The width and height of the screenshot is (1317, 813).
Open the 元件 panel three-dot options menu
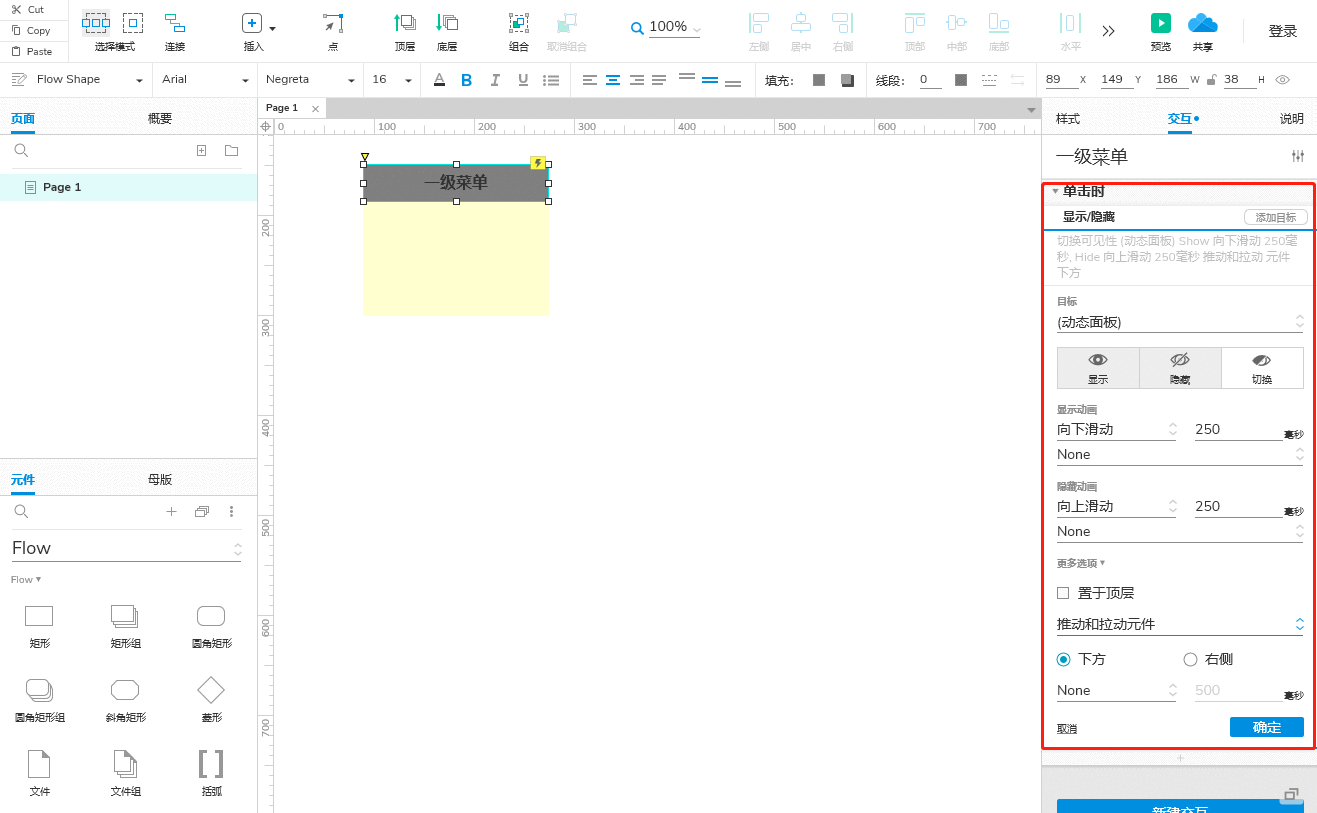232,511
